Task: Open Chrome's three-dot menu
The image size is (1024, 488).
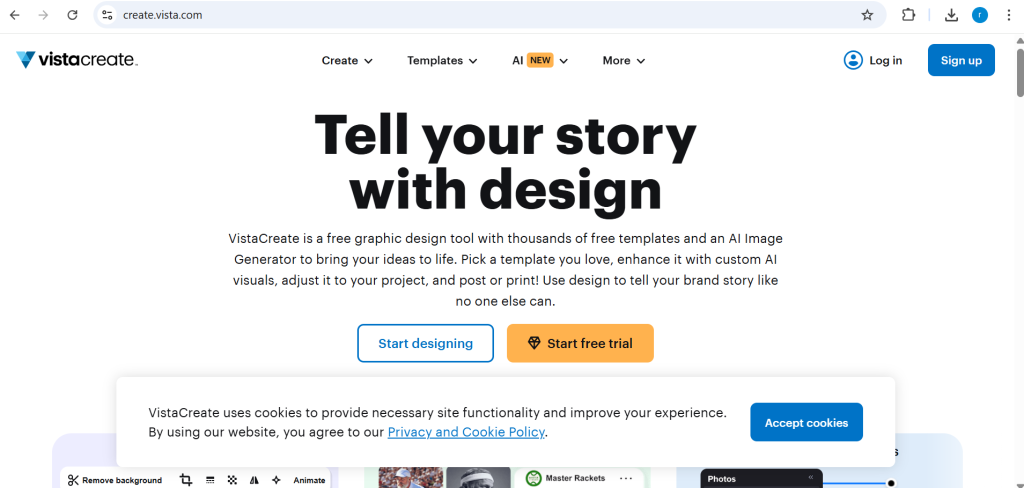Action: [x=1008, y=15]
